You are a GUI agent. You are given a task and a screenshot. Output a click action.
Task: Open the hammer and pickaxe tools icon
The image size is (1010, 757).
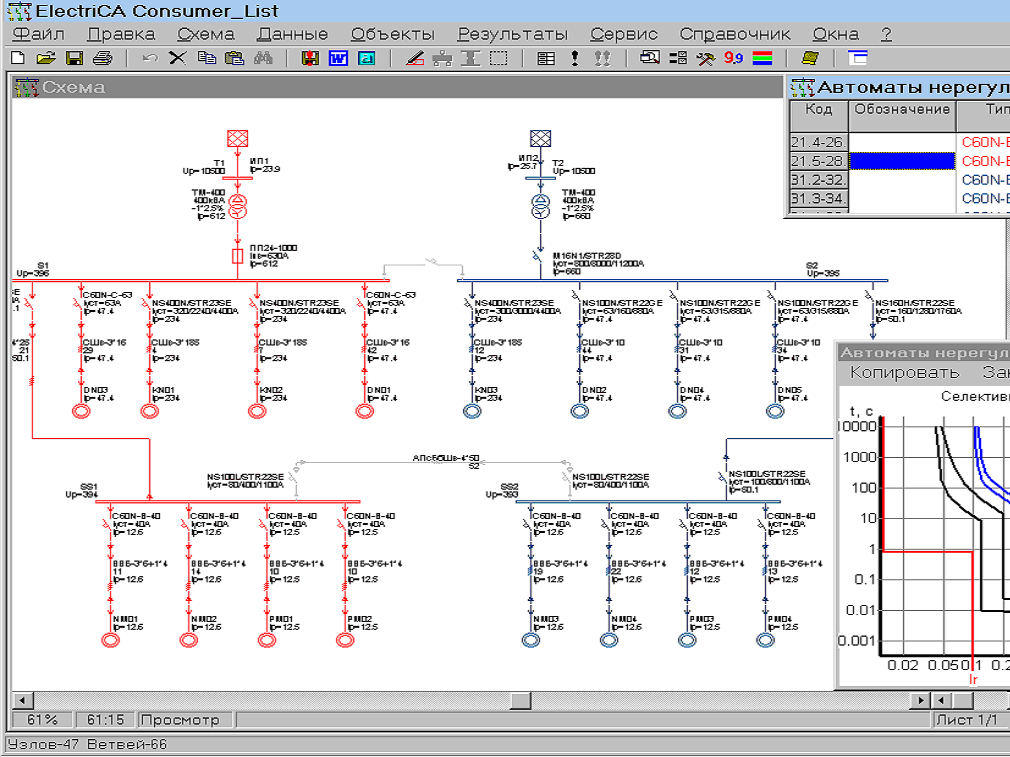[x=706, y=58]
